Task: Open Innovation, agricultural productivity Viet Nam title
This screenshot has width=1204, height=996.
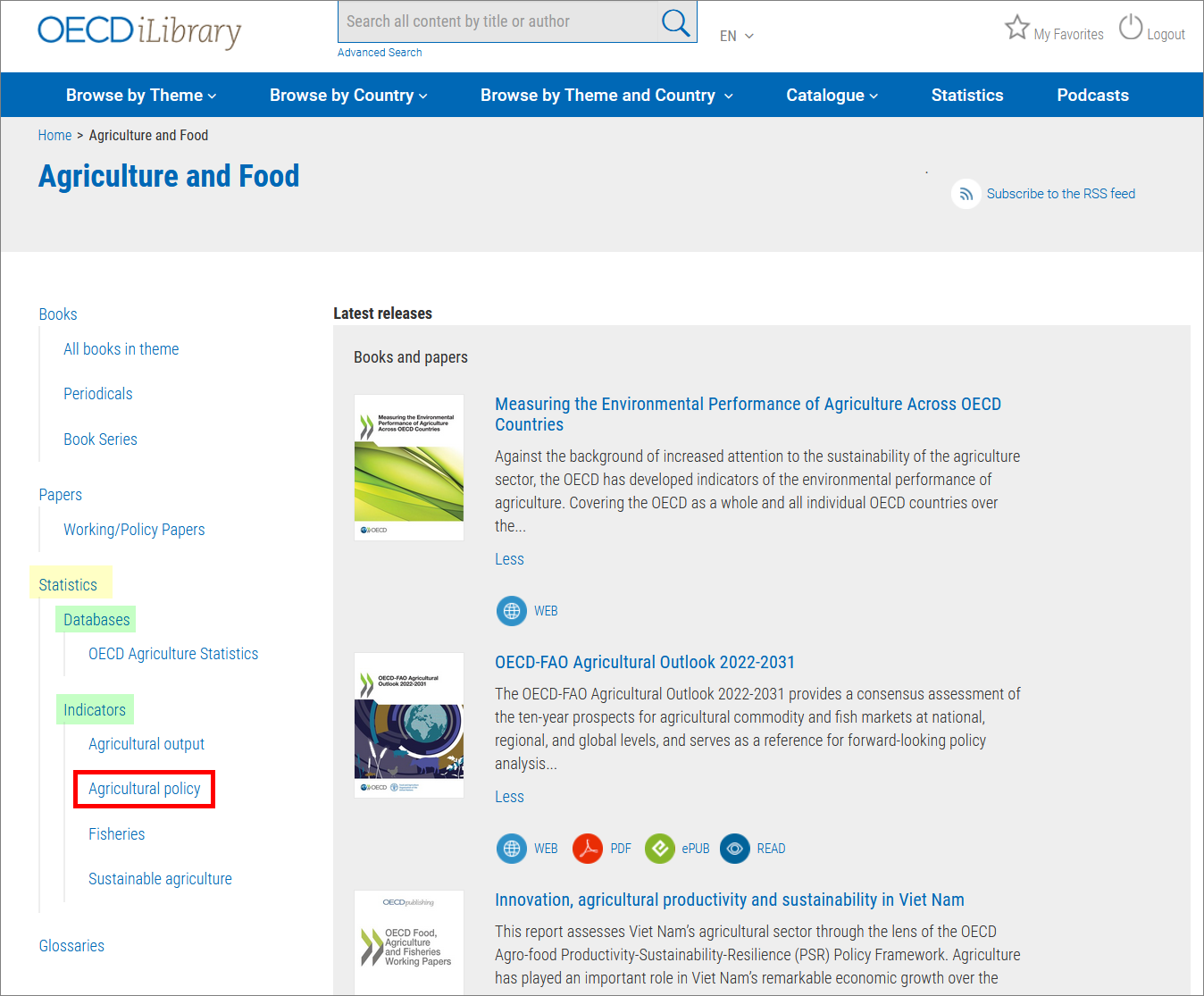Action: click(730, 900)
